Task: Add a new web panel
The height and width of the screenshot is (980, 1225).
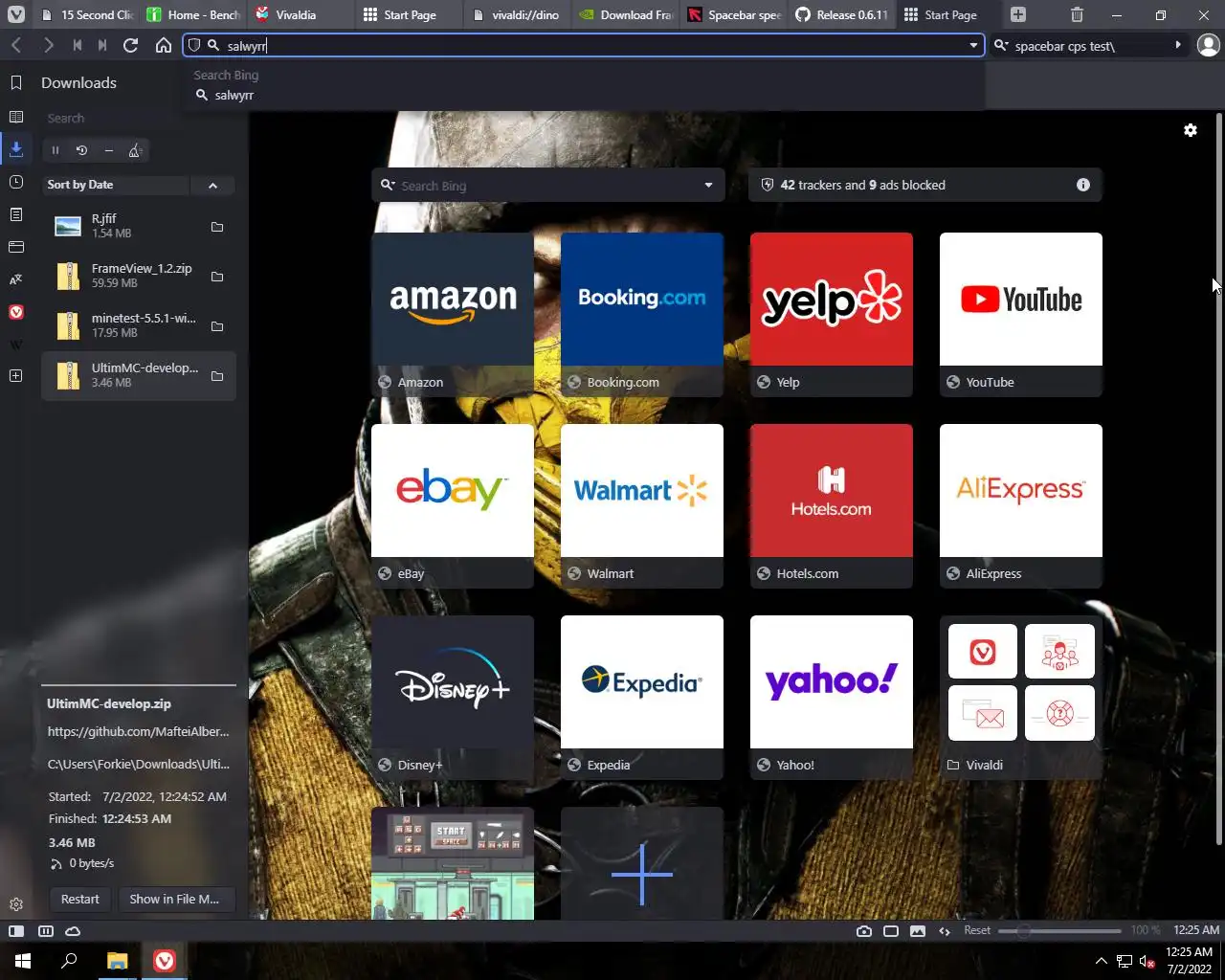Action: pyautogui.click(x=16, y=376)
